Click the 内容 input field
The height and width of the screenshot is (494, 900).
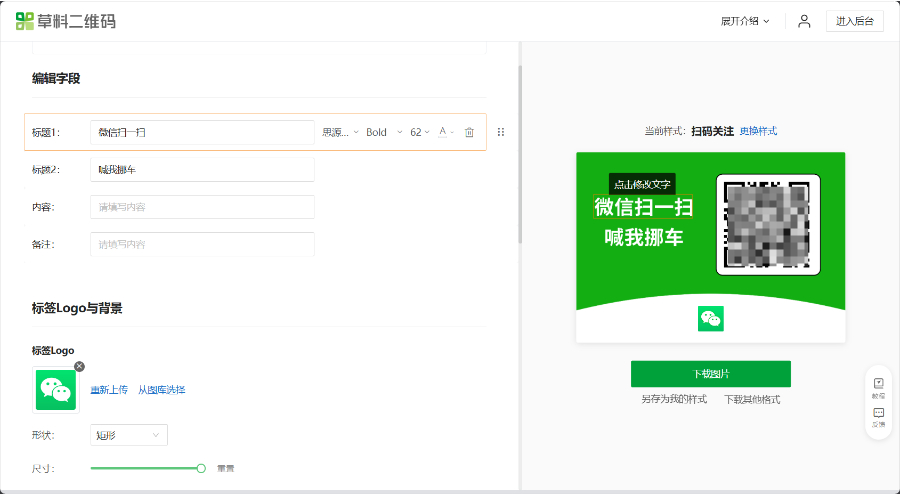click(202, 207)
